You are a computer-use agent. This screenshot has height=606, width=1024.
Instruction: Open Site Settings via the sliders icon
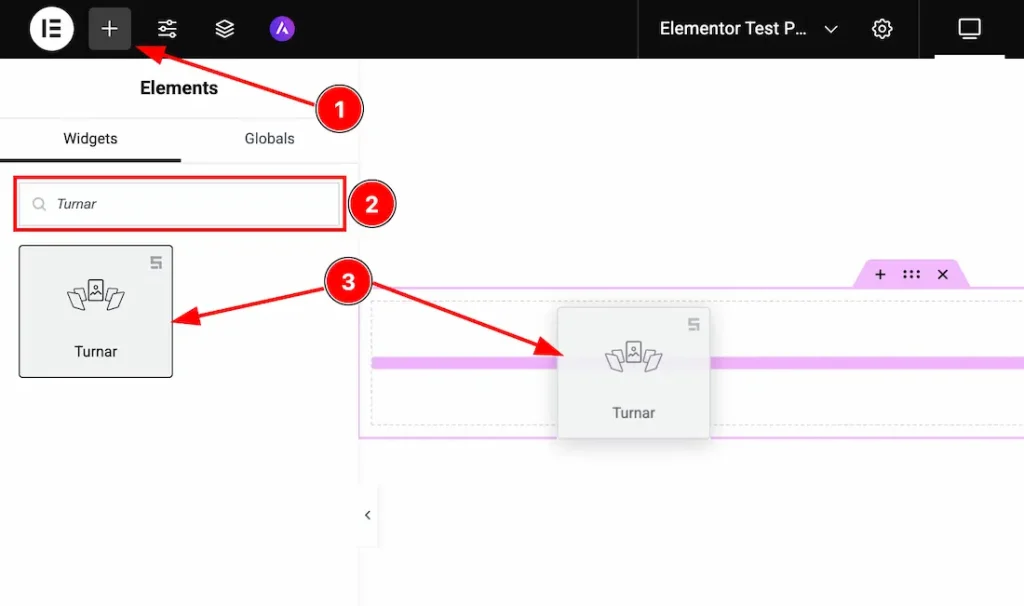(167, 28)
